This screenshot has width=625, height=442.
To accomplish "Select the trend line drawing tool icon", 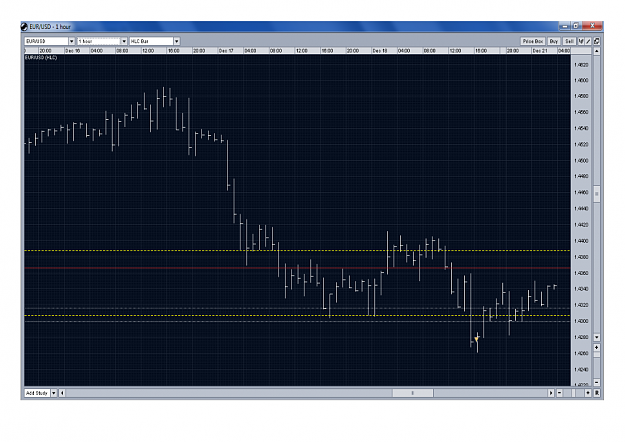I will (x=588, y=41).
